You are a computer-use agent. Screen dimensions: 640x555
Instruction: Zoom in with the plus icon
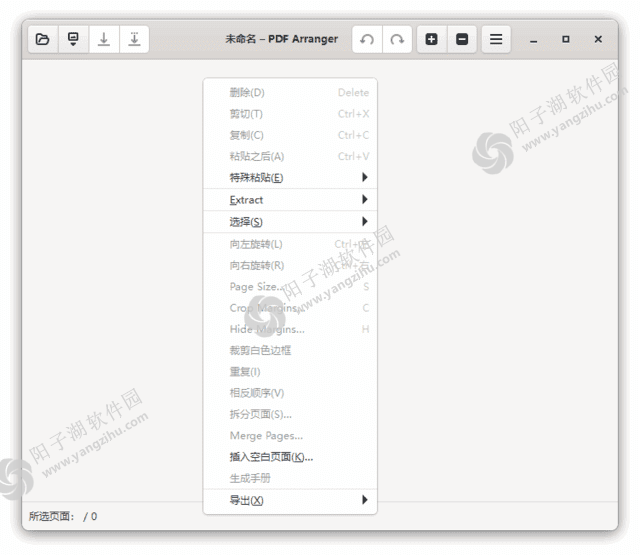pyautogui.click(x=432, y=39)
